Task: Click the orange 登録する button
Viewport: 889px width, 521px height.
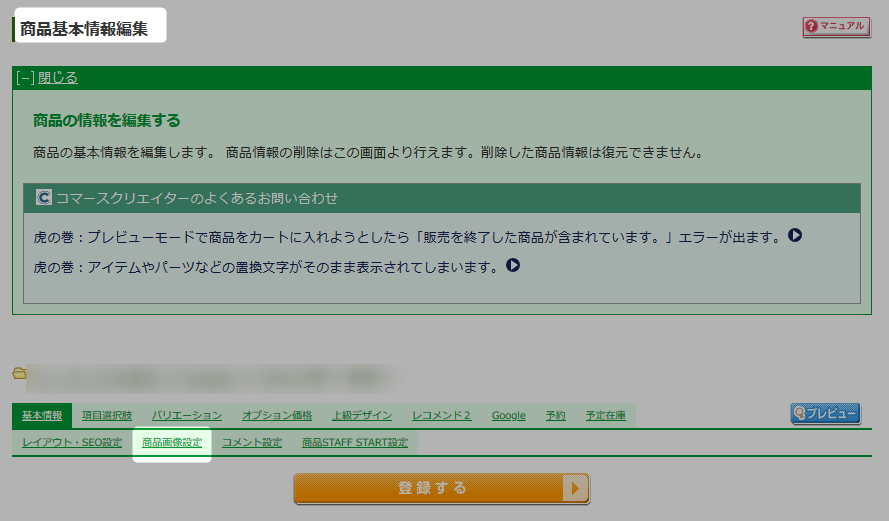Action: 442,488
